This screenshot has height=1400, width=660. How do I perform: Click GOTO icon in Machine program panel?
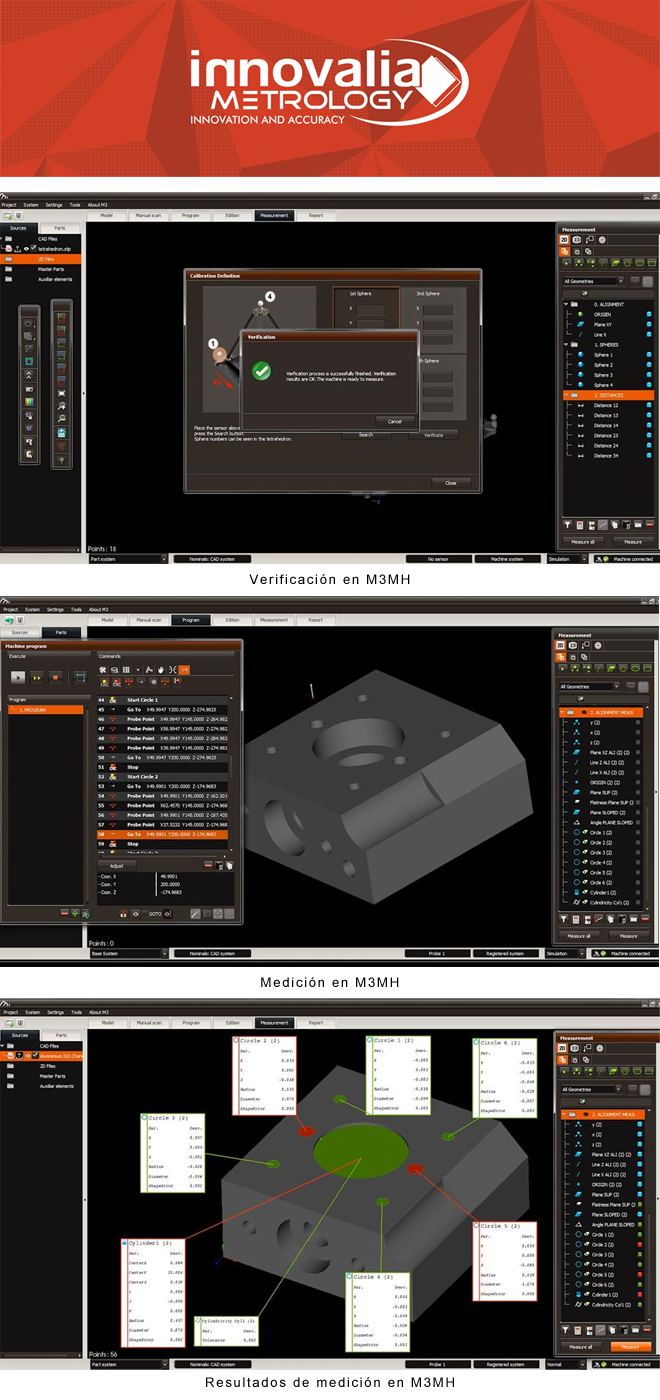pyautogui.click(x=155, y=914)
